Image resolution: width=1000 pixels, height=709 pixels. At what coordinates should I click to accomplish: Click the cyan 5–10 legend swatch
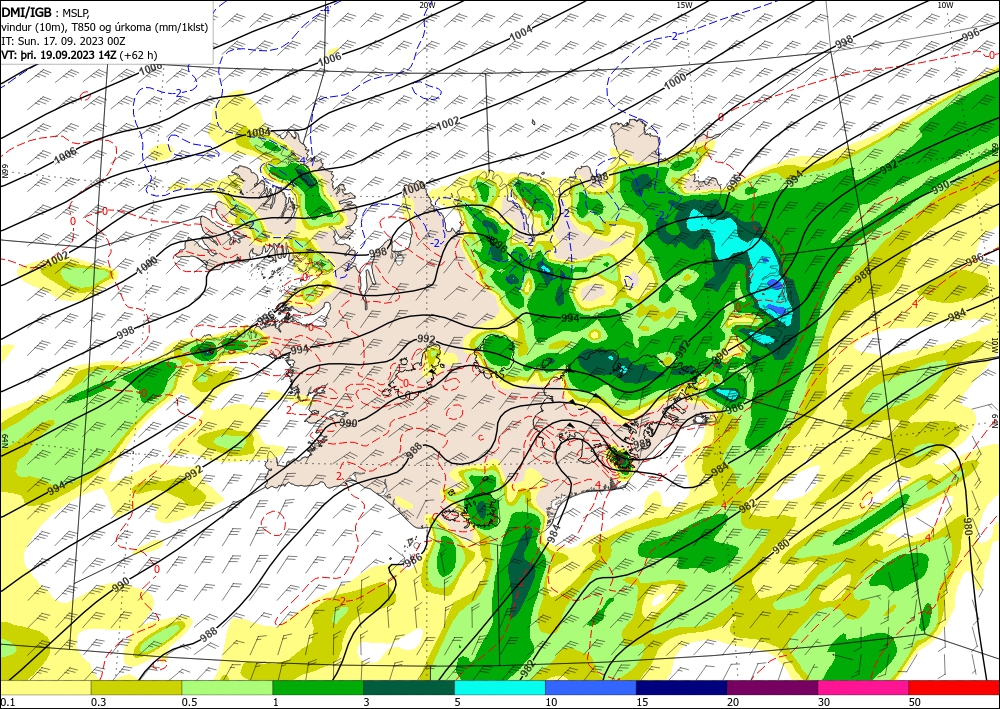500,688
